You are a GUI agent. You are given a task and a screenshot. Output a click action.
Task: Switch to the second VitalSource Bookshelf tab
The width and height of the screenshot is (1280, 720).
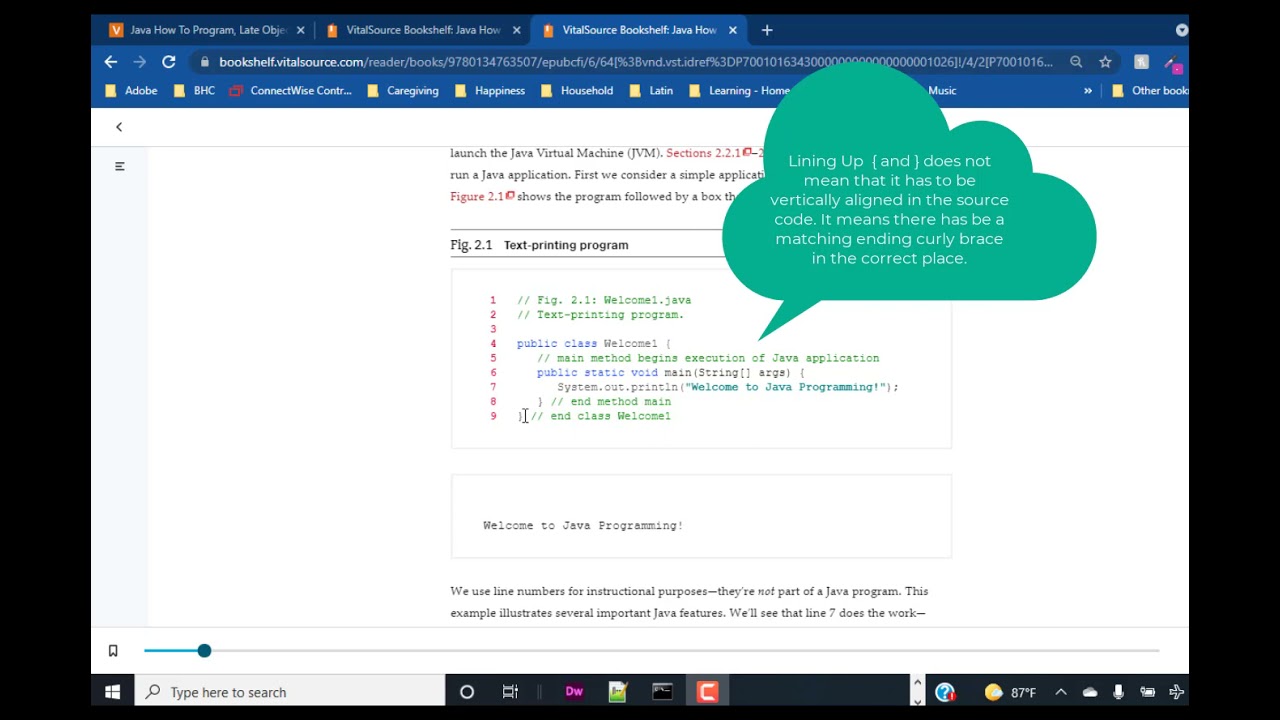423,30
